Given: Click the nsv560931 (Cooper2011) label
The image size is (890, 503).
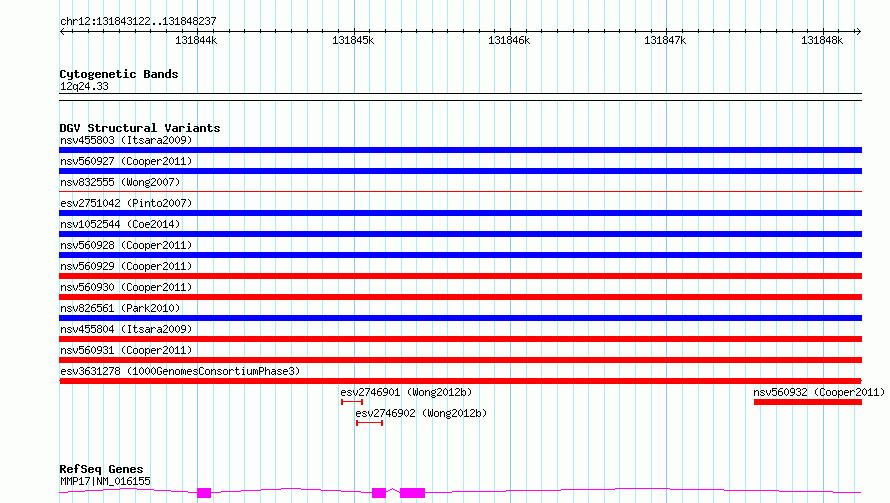Looking at the screenshot, I should click(126, 350).
